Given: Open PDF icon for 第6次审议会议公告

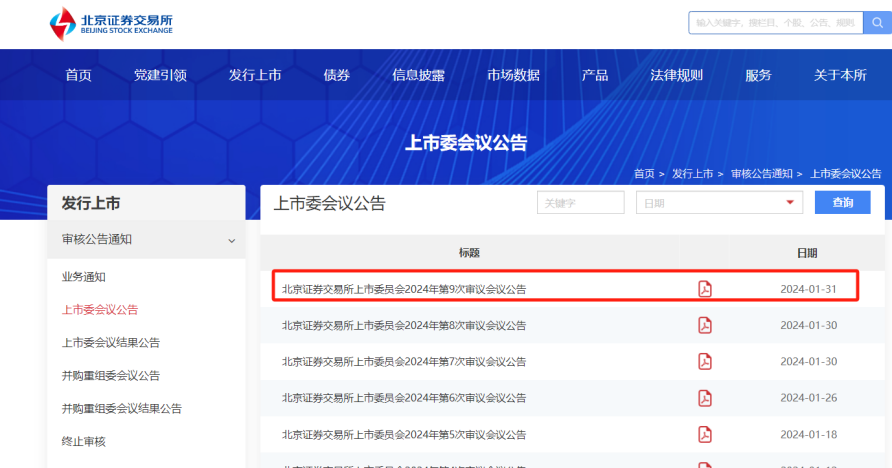Looking at the screenshot, I should click(x=705, y=398).
